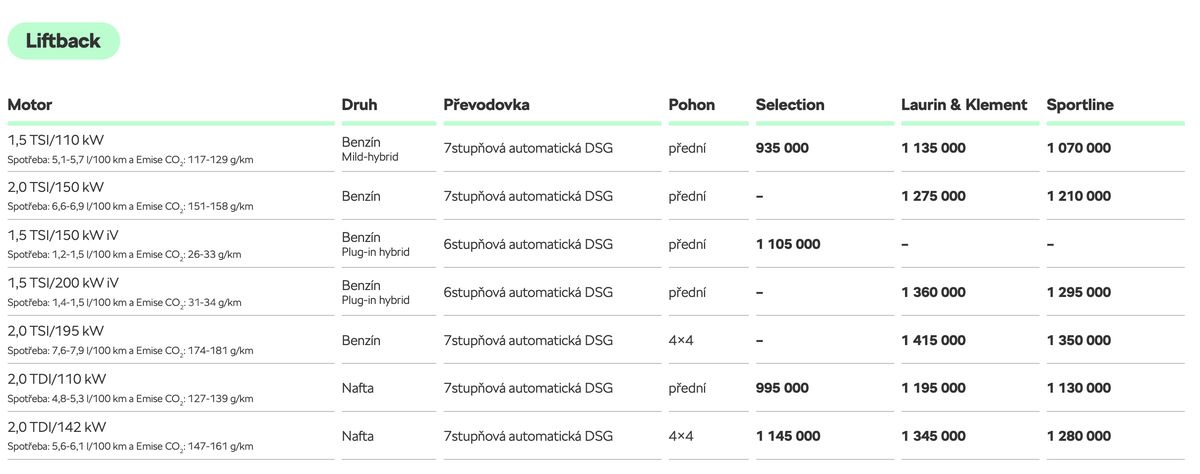Click the Druh column header
Viewport: 1200px width, 474px height.
click(x=360, y=105)
